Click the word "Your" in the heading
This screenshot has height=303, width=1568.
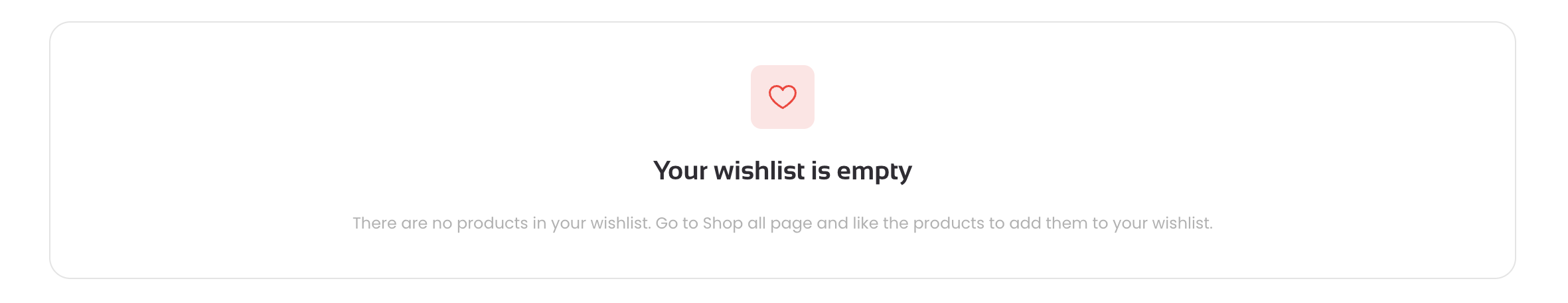tap(680, 171)
